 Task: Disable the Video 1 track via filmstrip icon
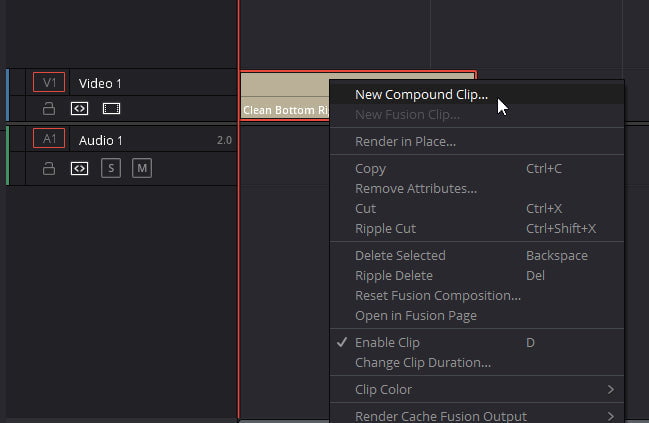[111, 109]
